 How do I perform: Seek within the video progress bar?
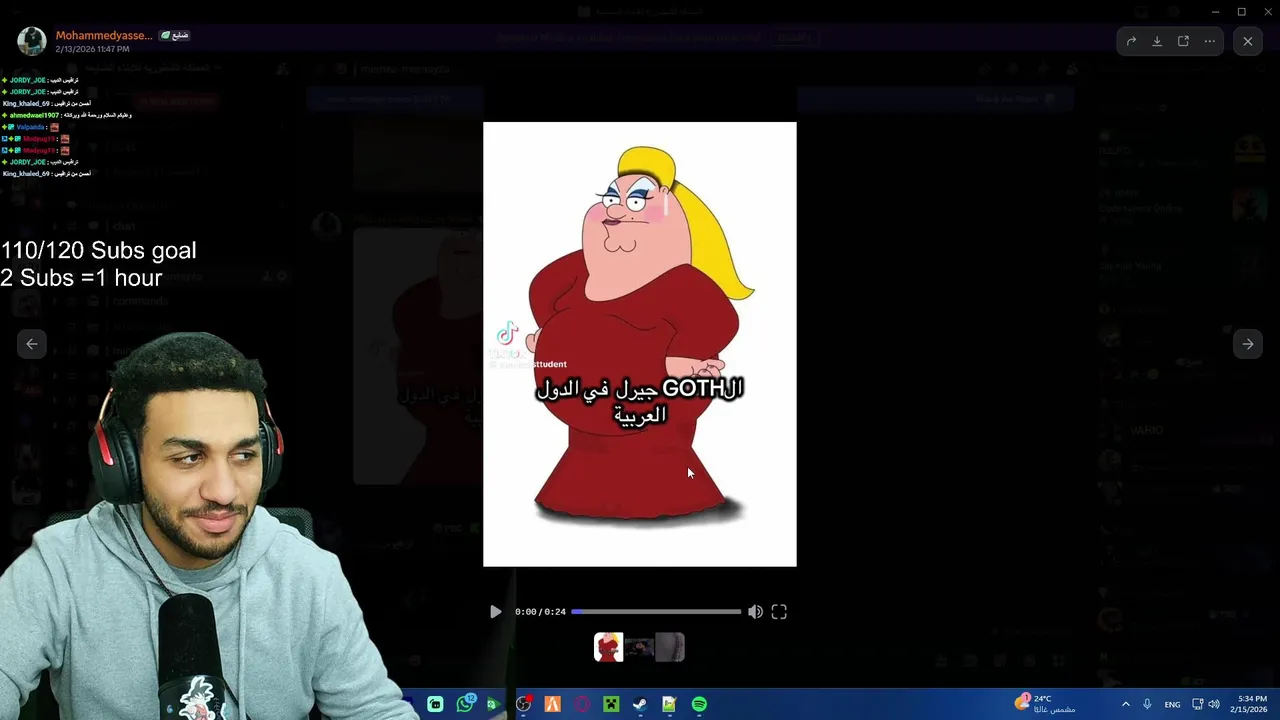(656, 612)
